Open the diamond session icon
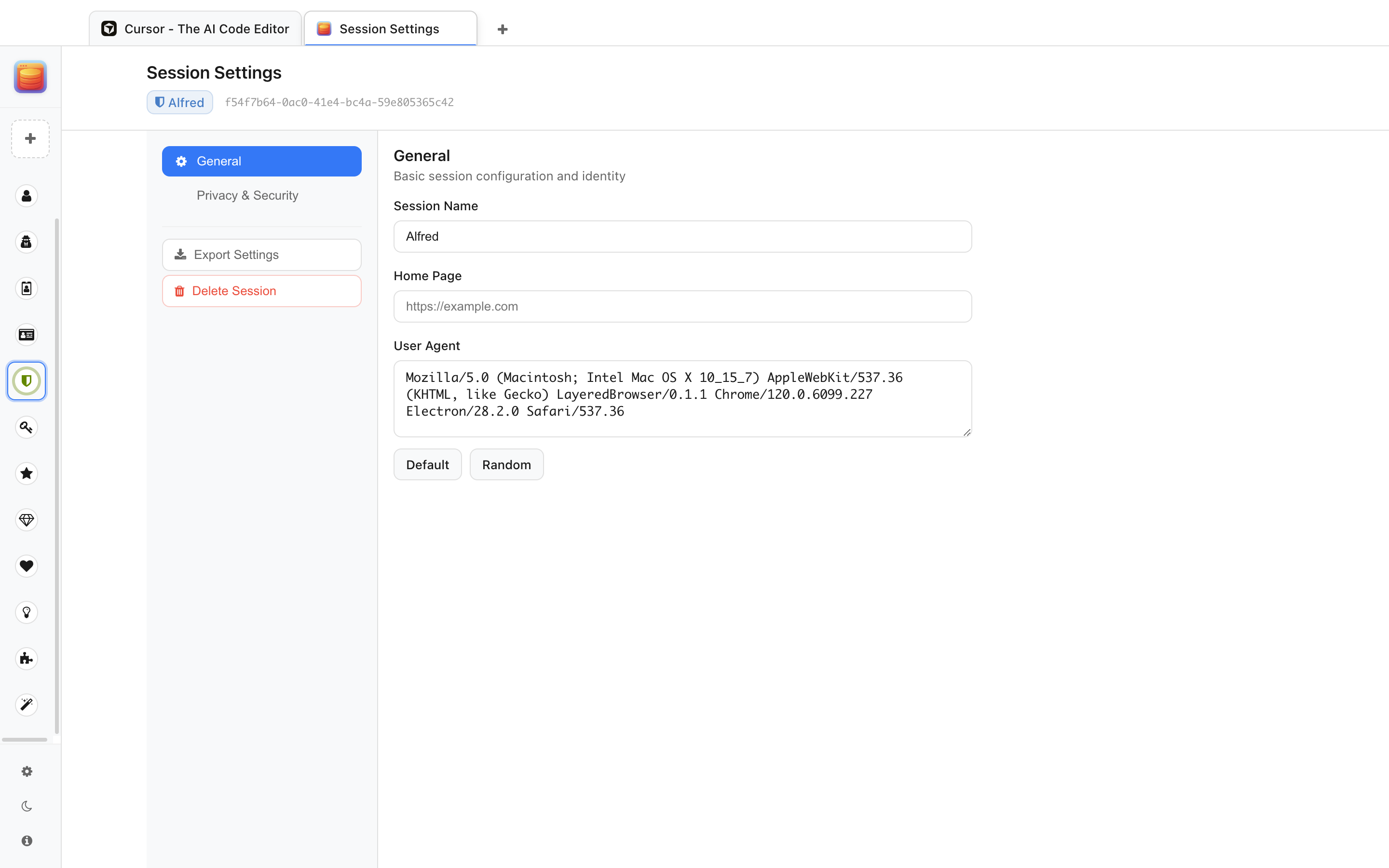The width and height of the screenshot is (1389, 868). 27,520
